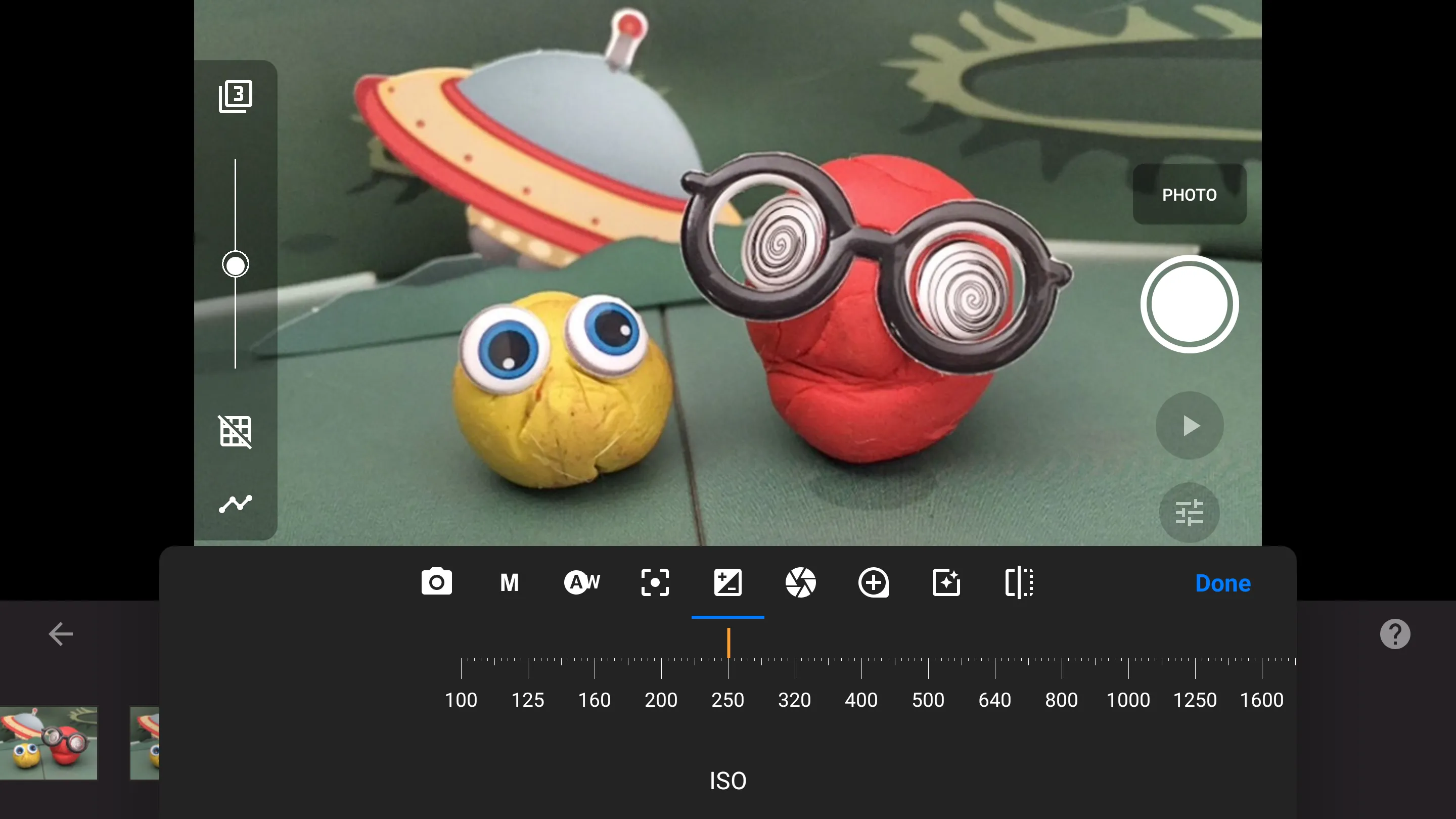
Task: Open the on-screen sliders settings panel
Action: tap(1189, 512)
